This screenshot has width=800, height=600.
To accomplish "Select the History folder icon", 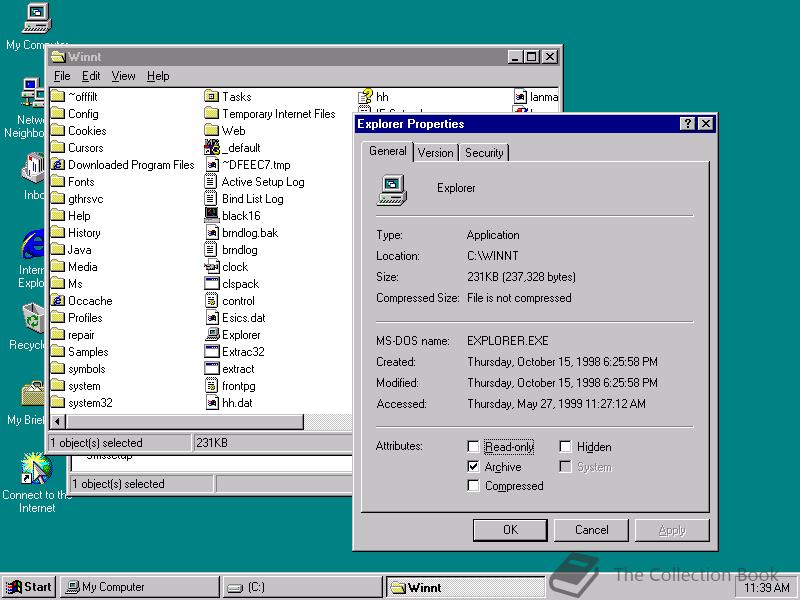I will [58, 233].
